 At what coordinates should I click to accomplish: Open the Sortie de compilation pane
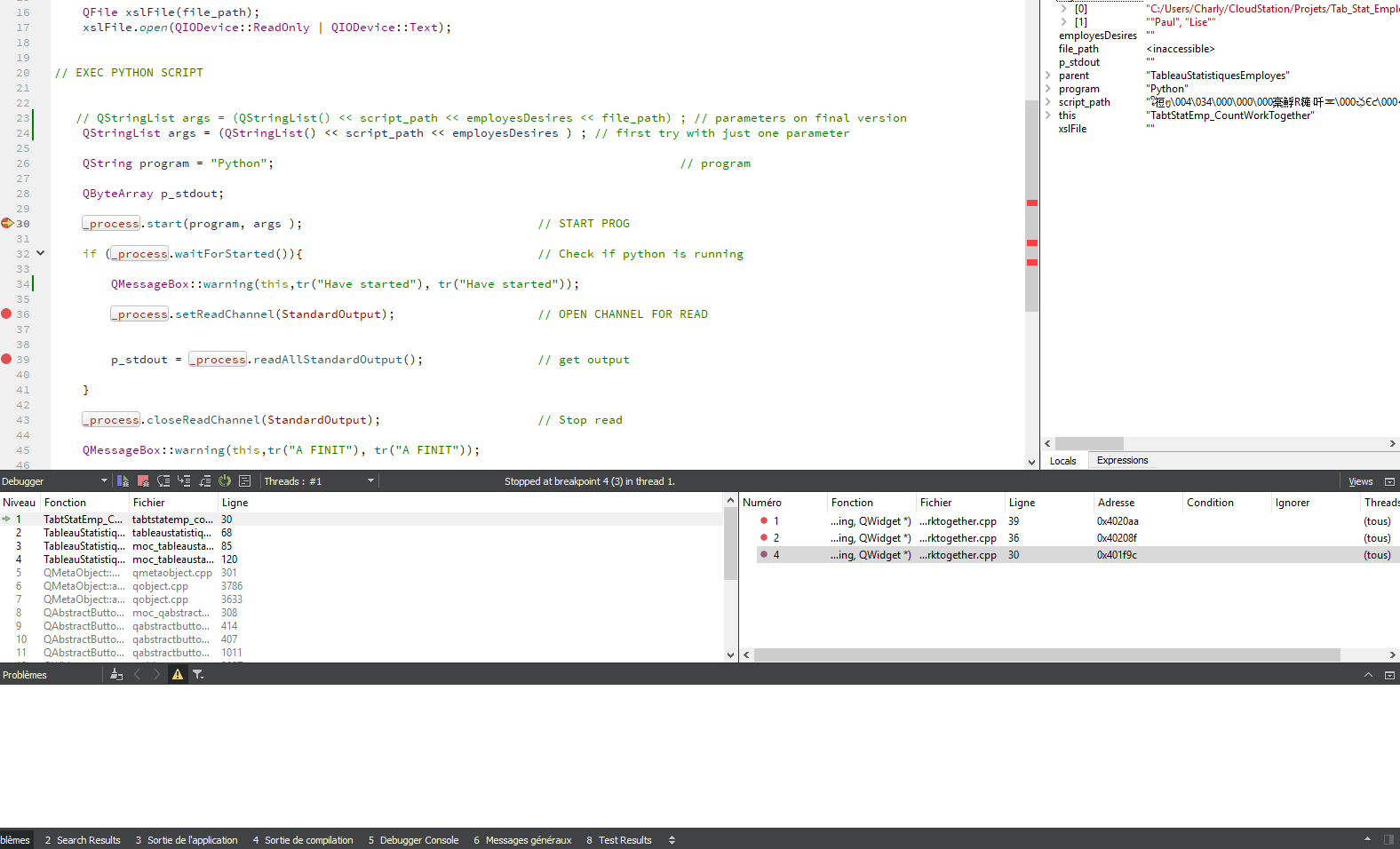(x=303, y=840)
